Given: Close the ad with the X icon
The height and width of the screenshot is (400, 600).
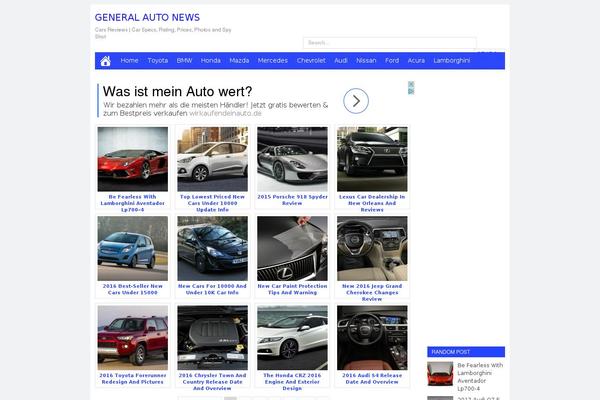Looking at the screenshot, I should coord(411,84).
